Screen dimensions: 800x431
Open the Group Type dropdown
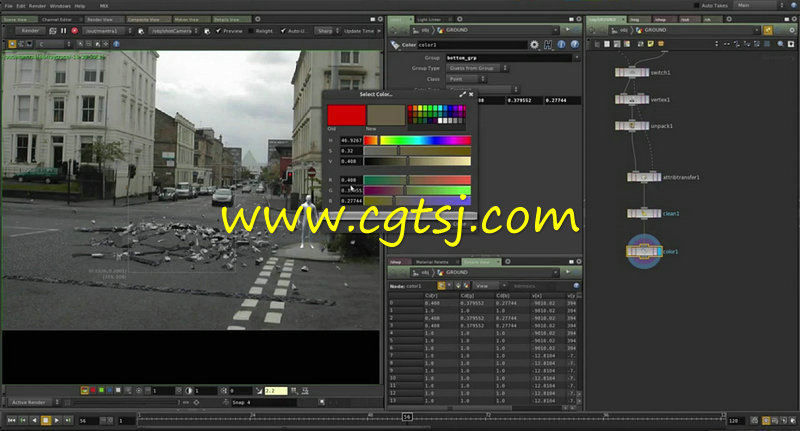tap(478, 68)
